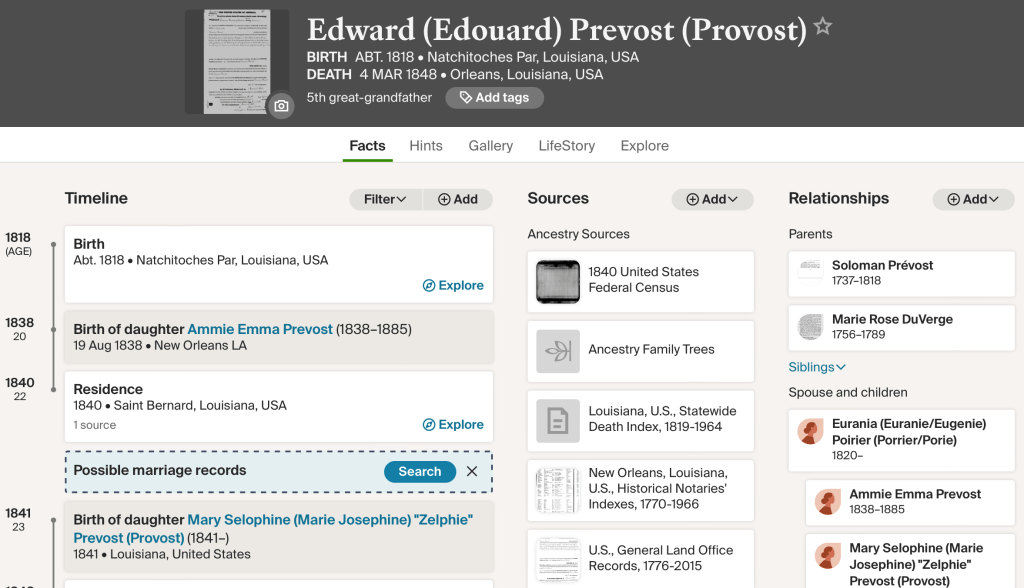This screenshot has width=1024, height=588.
Task: Search possible marriage records
Action: pyautogui.click(x=419, y=472)
